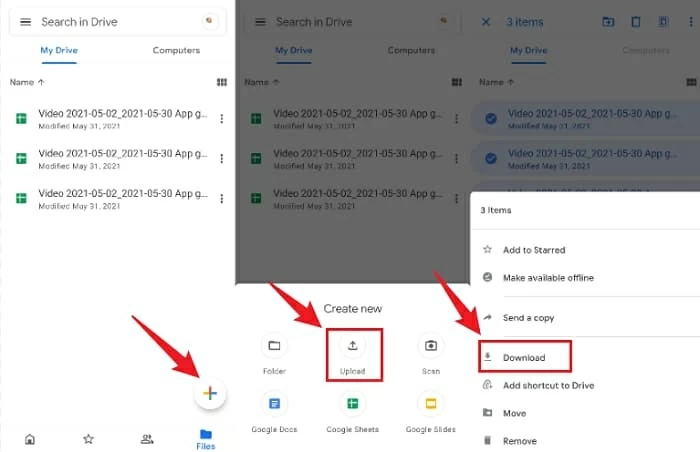Viewport: 700px width, 452px height.
Task: Create a new Folder from Create new sheet
Action: [274, 346]
